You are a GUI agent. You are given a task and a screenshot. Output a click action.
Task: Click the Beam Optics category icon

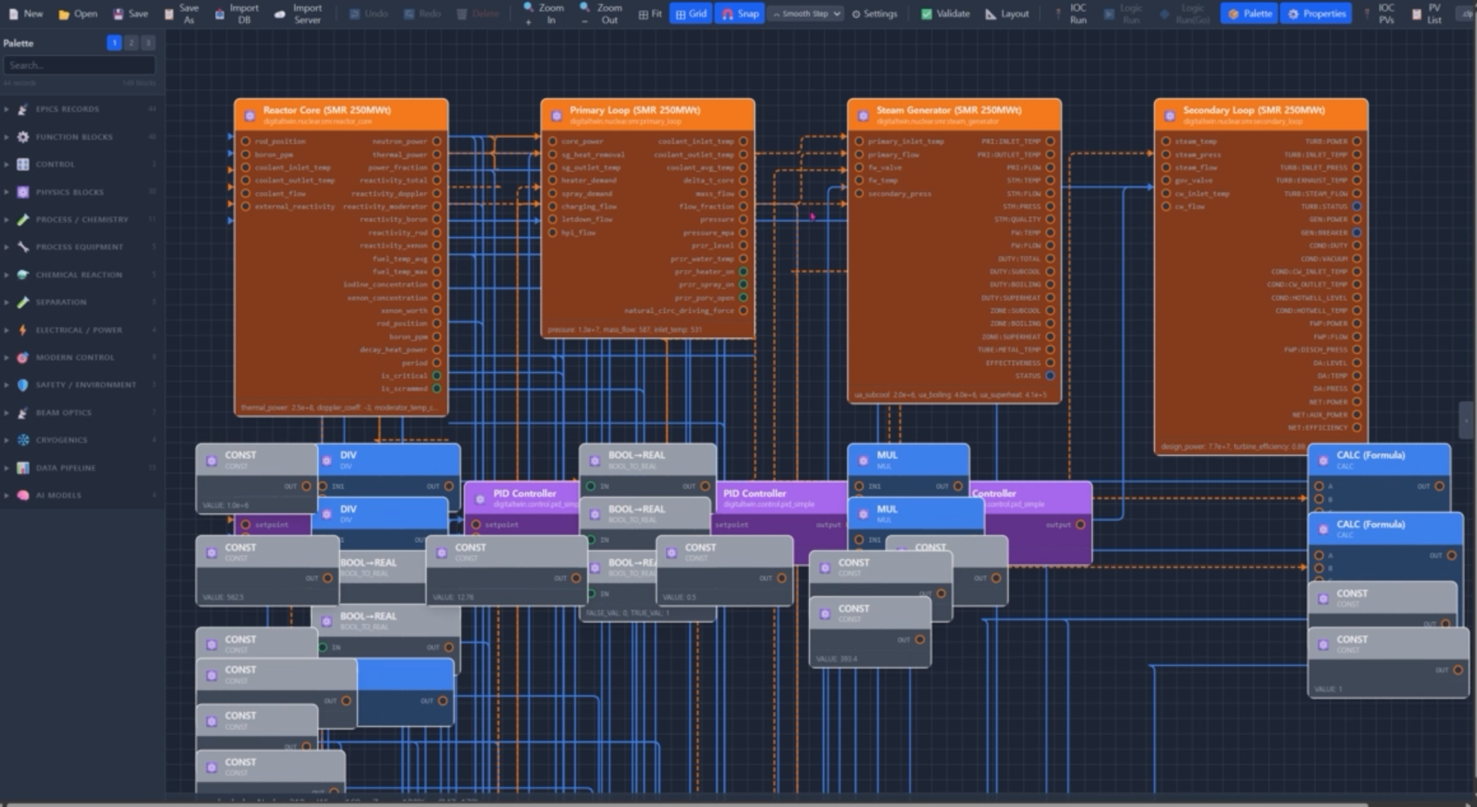pos(23,412)
